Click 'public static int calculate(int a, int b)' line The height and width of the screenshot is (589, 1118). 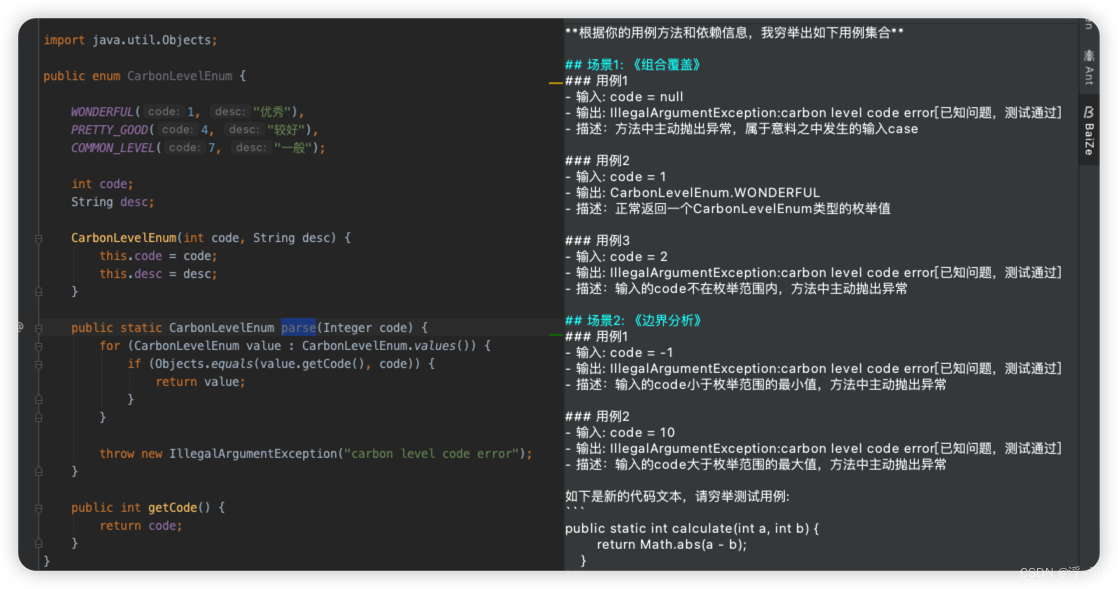(692, 528)
